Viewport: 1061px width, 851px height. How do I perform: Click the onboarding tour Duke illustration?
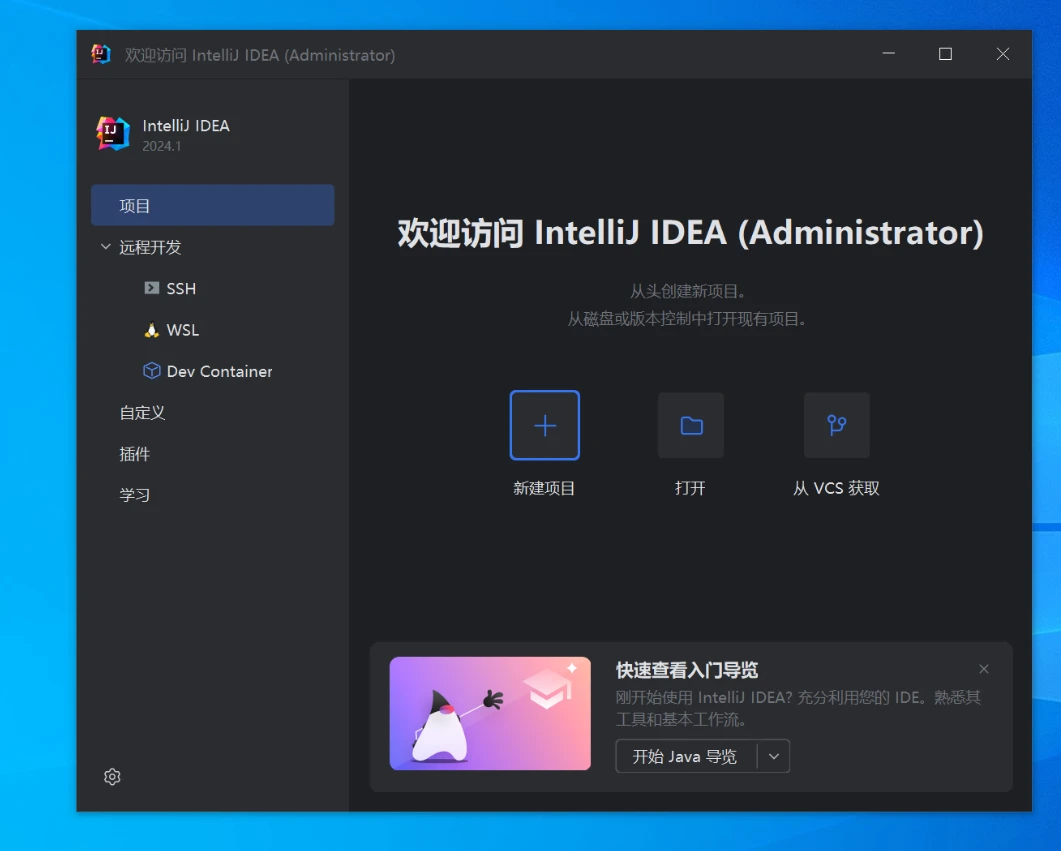[x=490, y=713]
